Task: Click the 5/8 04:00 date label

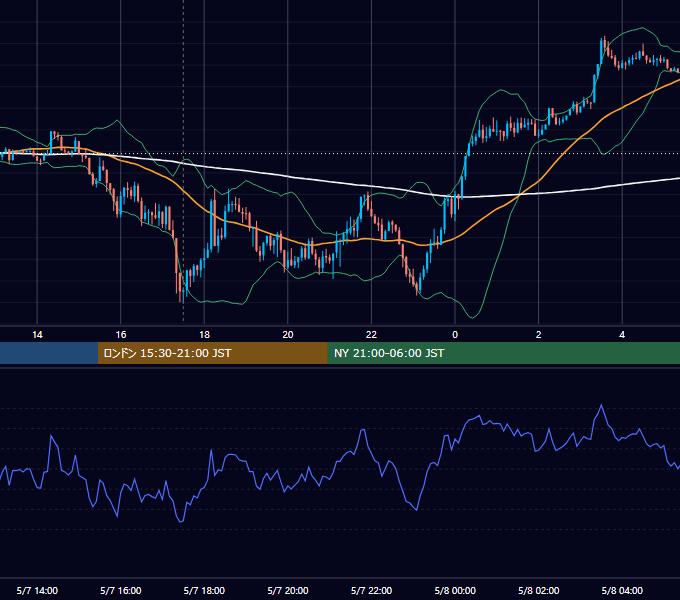Action: (622, 591)
